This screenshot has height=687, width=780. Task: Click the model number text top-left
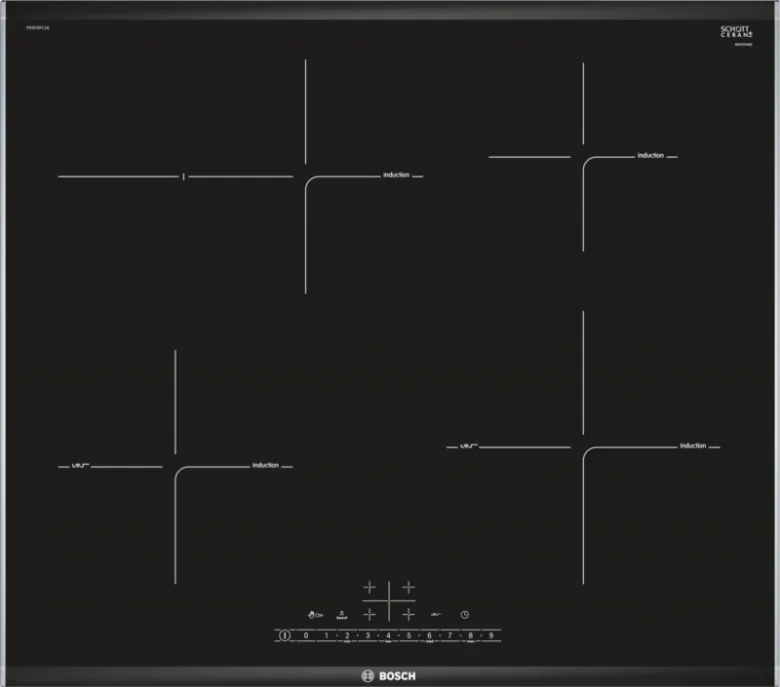click(38, 28)
